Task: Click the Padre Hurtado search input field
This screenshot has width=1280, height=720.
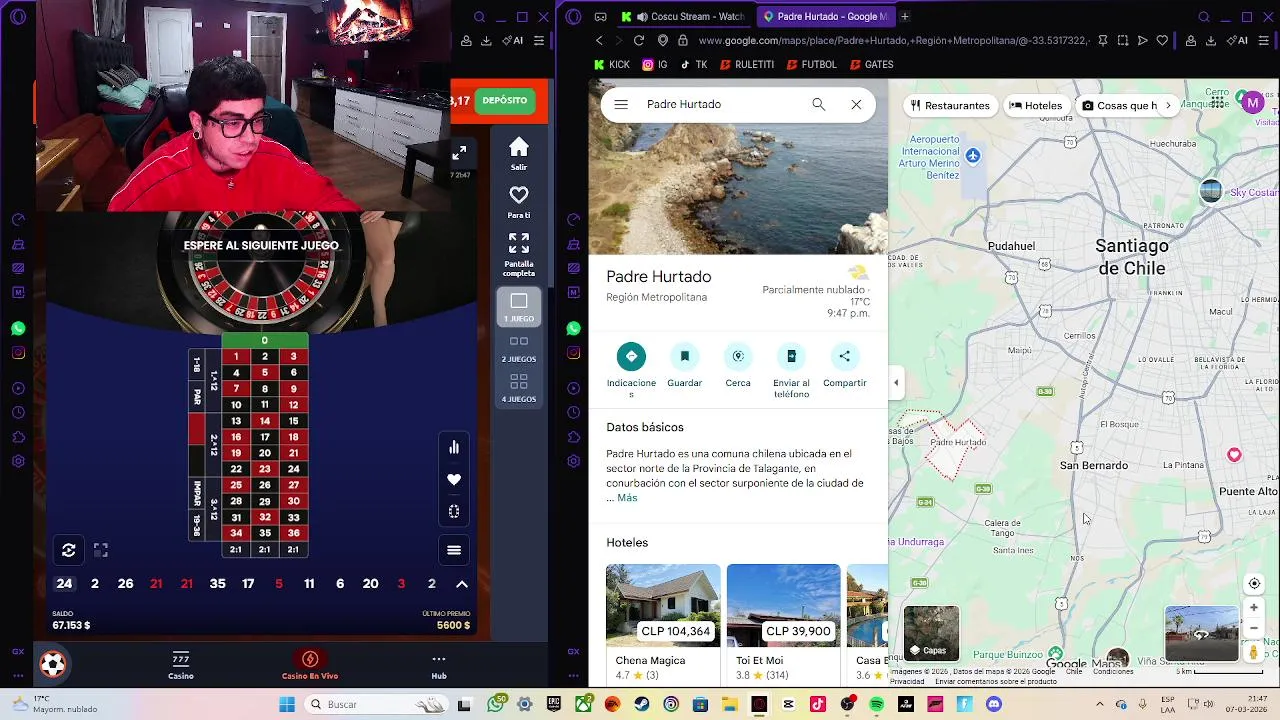Action: click(x=722, y=104)
